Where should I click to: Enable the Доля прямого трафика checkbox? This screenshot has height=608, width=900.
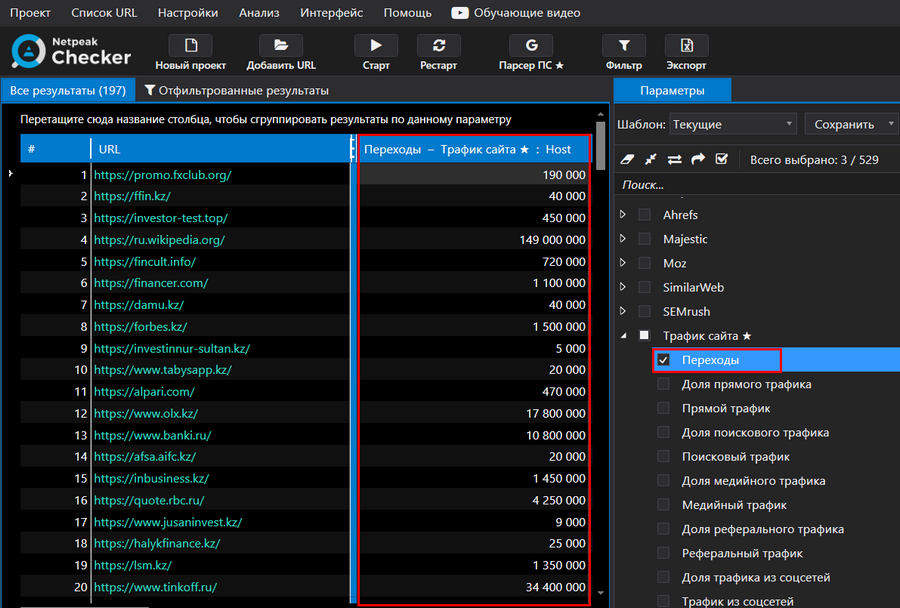click(x=664, y=384)
